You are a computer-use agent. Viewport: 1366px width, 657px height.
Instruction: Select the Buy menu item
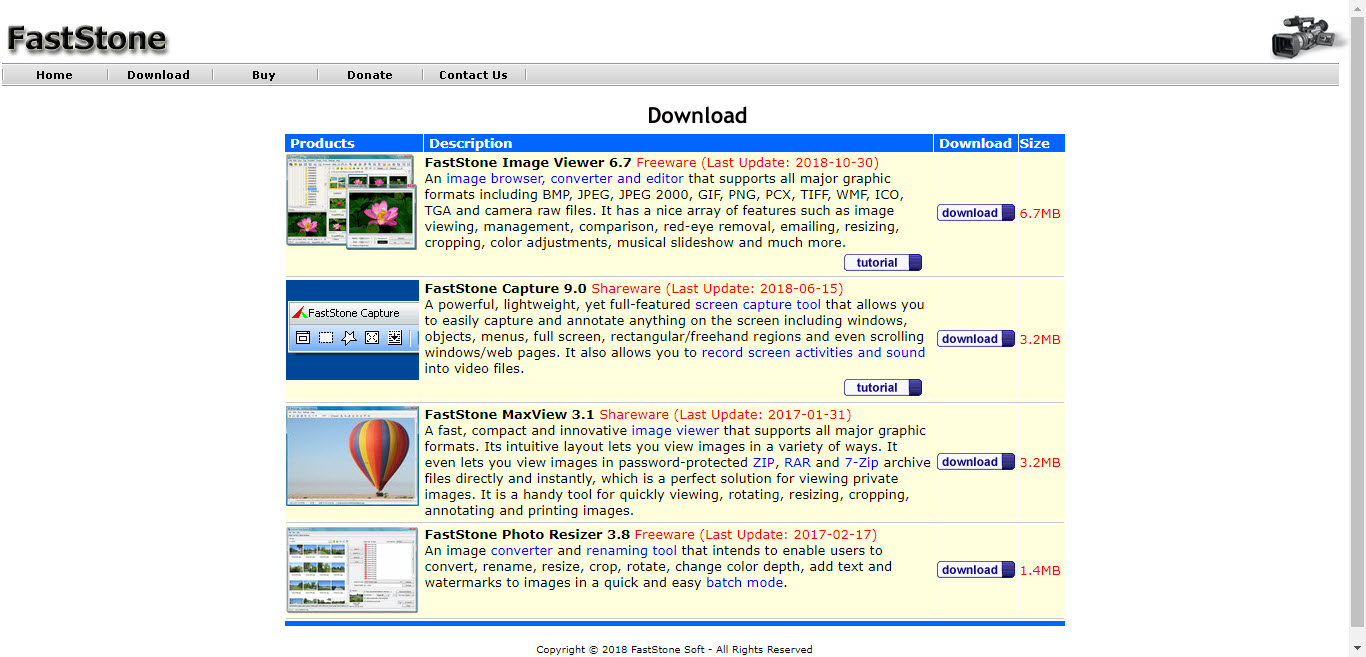(x=264, y=75)
